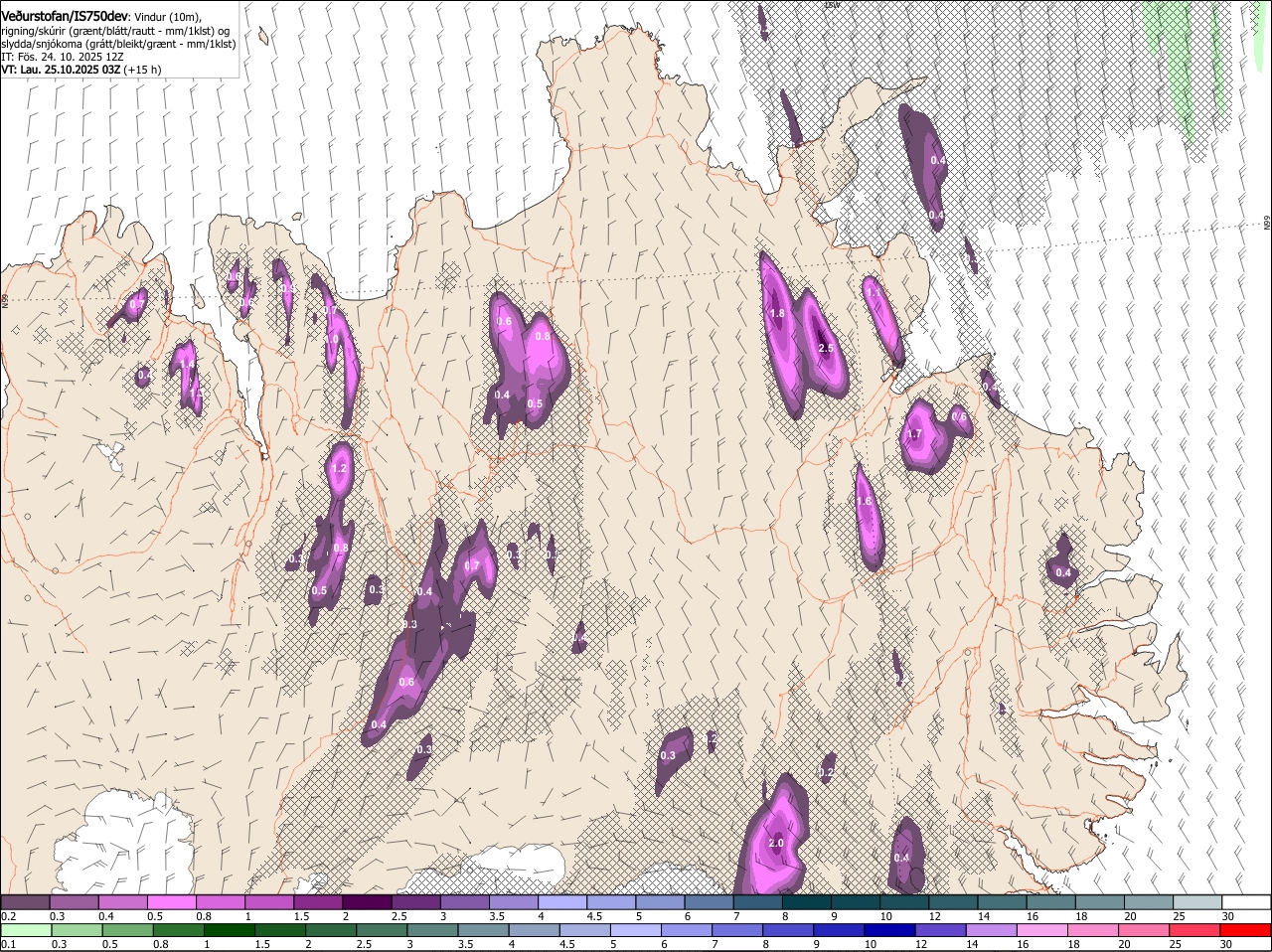Click the 1.8 snowfall value on the map
This screenshot has height=952, width=1272.
[777, 314]
